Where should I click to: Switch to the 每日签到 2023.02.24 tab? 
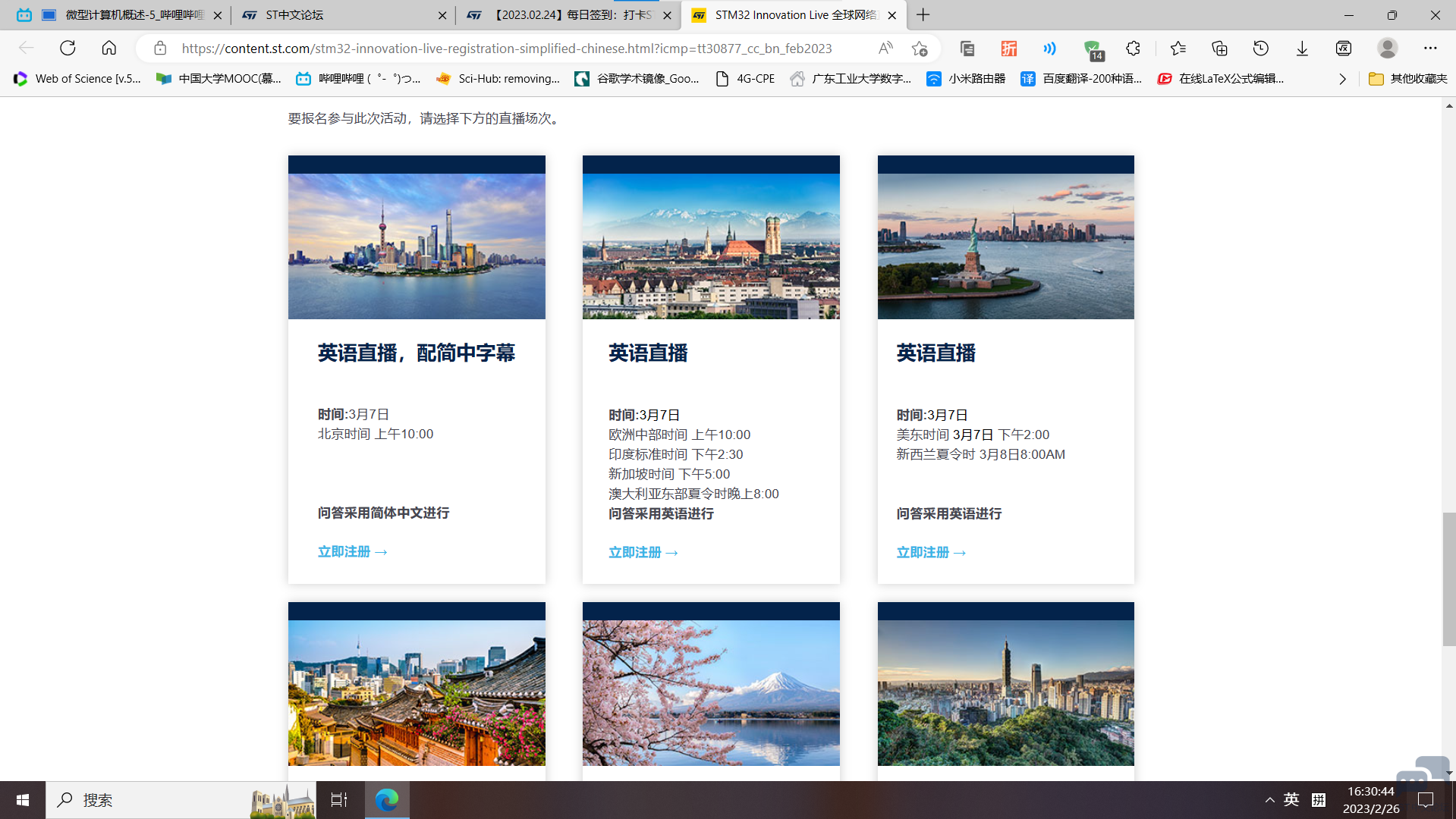pos(569,14)
